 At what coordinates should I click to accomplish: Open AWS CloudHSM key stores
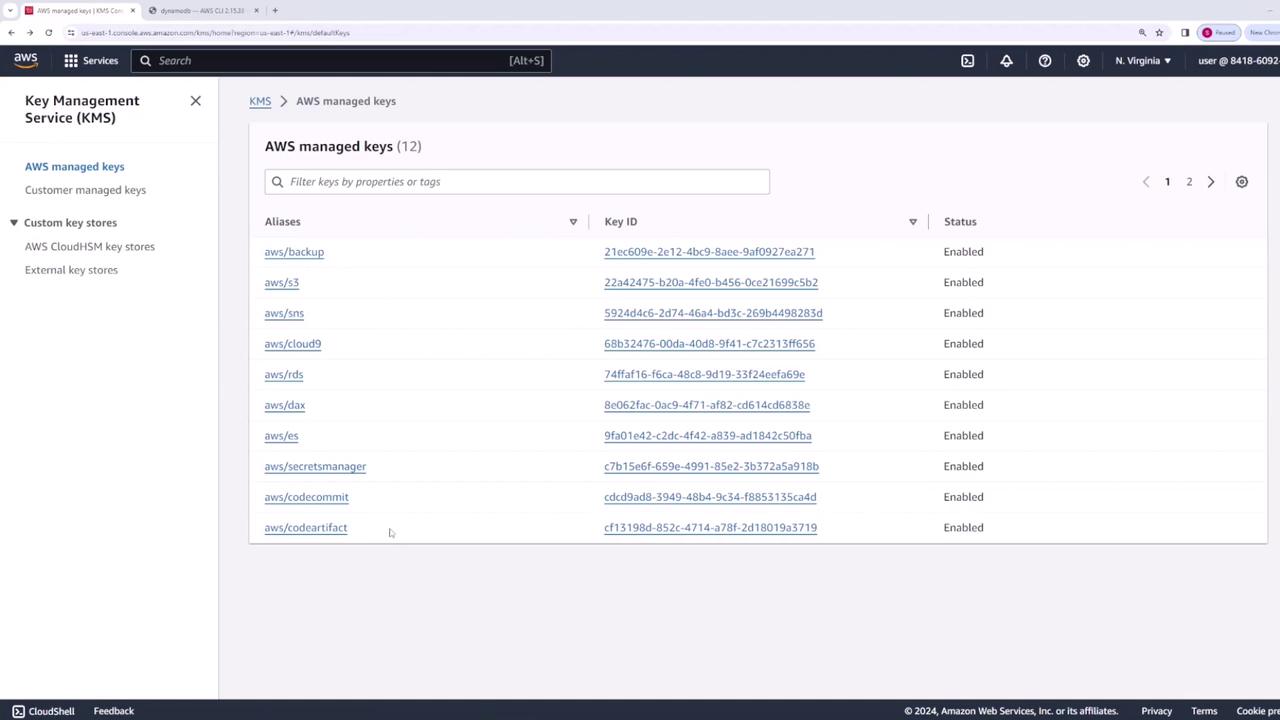pyautogui.click(x=90, y=247)
